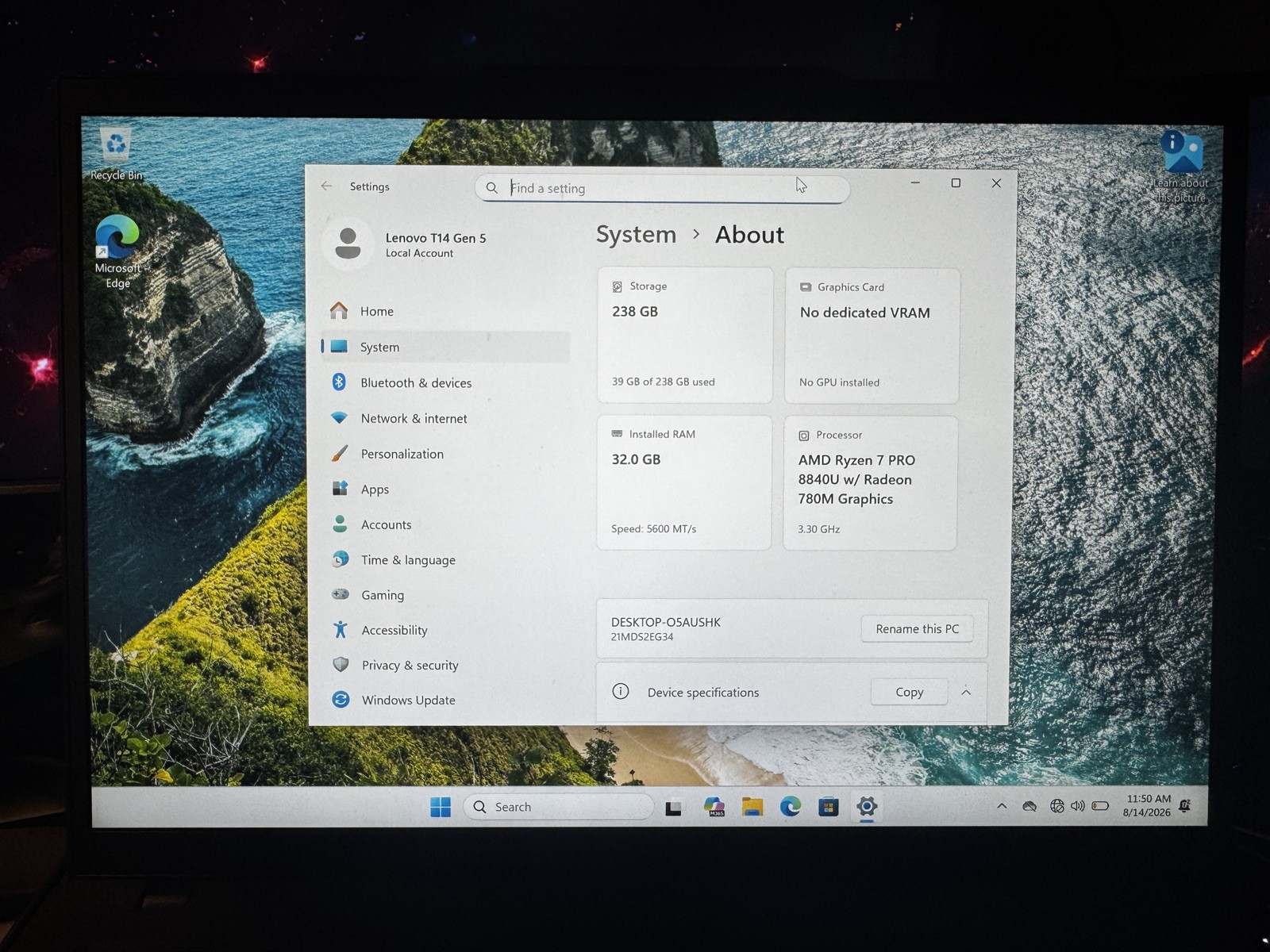Image resolution: width=1270 pixels, height=952 pixels.
Task: Open the Learn about this picture icon
Action: [1181, 167]
